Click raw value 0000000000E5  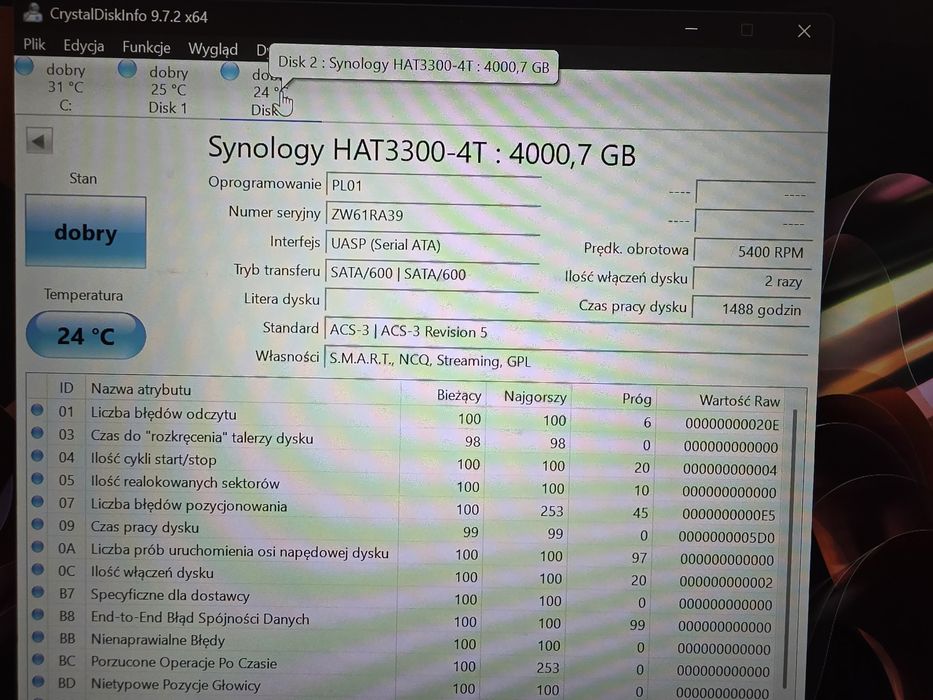(x=729, y=515)
